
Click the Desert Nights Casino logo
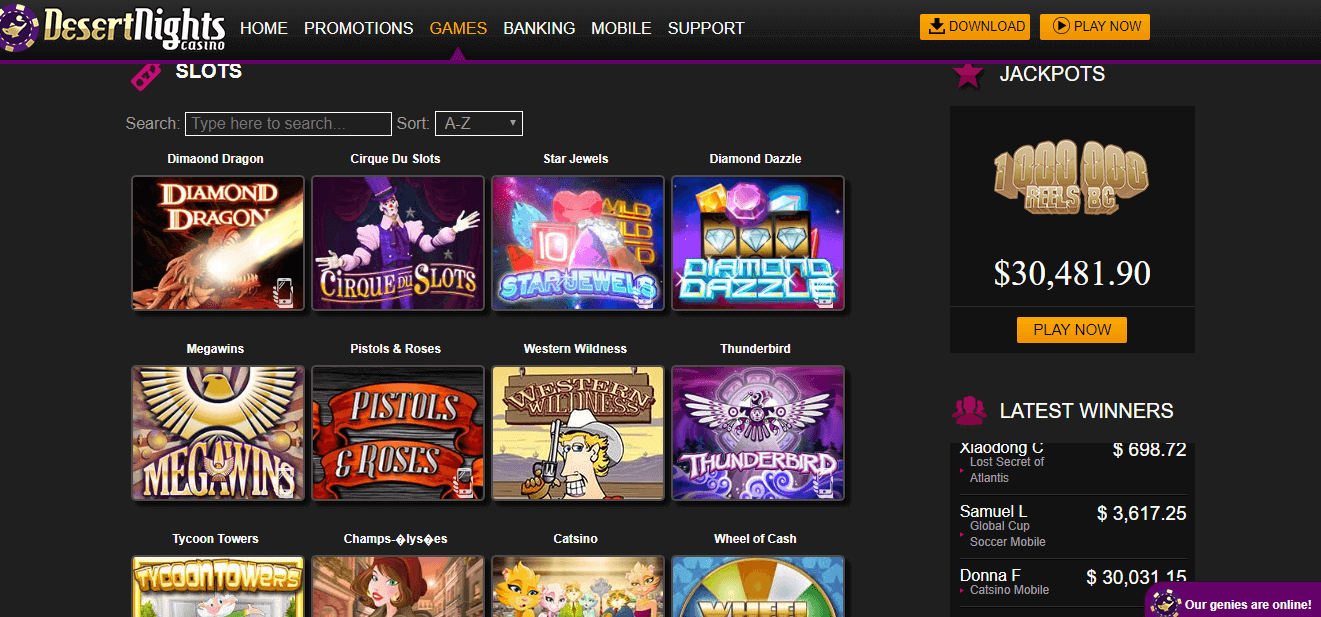112,27
